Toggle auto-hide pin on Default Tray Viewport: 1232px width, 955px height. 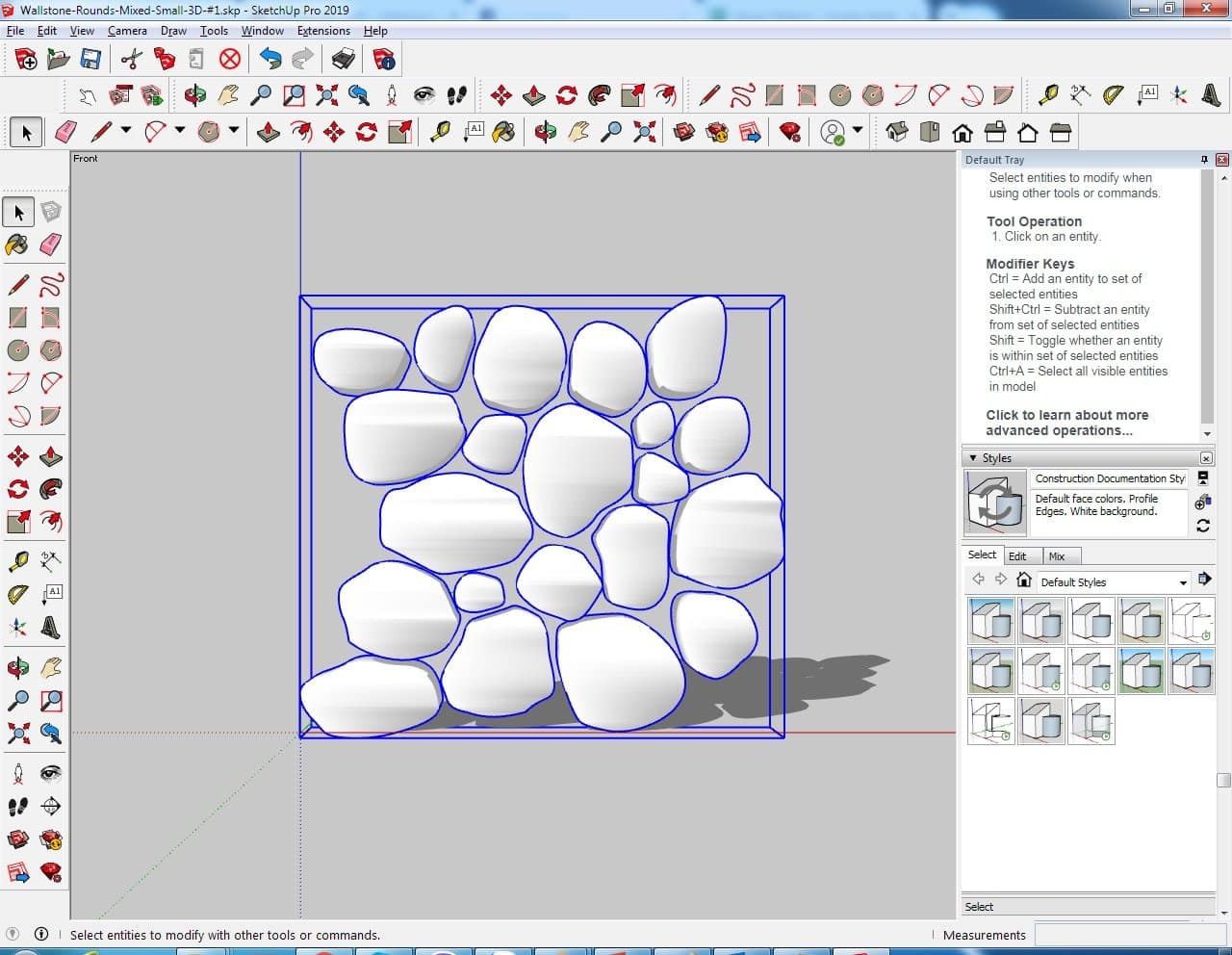1204,160
